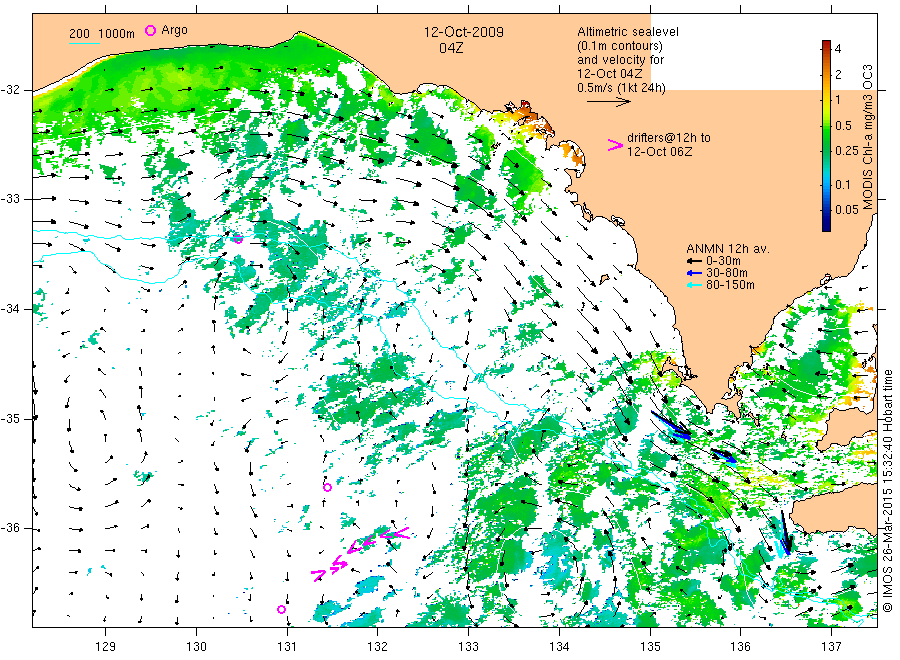
Task: Click the cyan 200m isobath legend line
Action: [84, 43]
